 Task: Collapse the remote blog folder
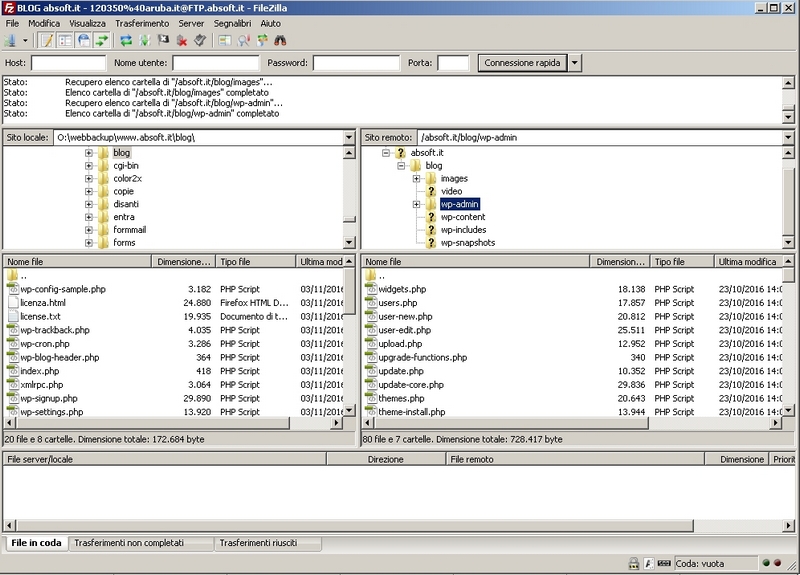point(402,165)
